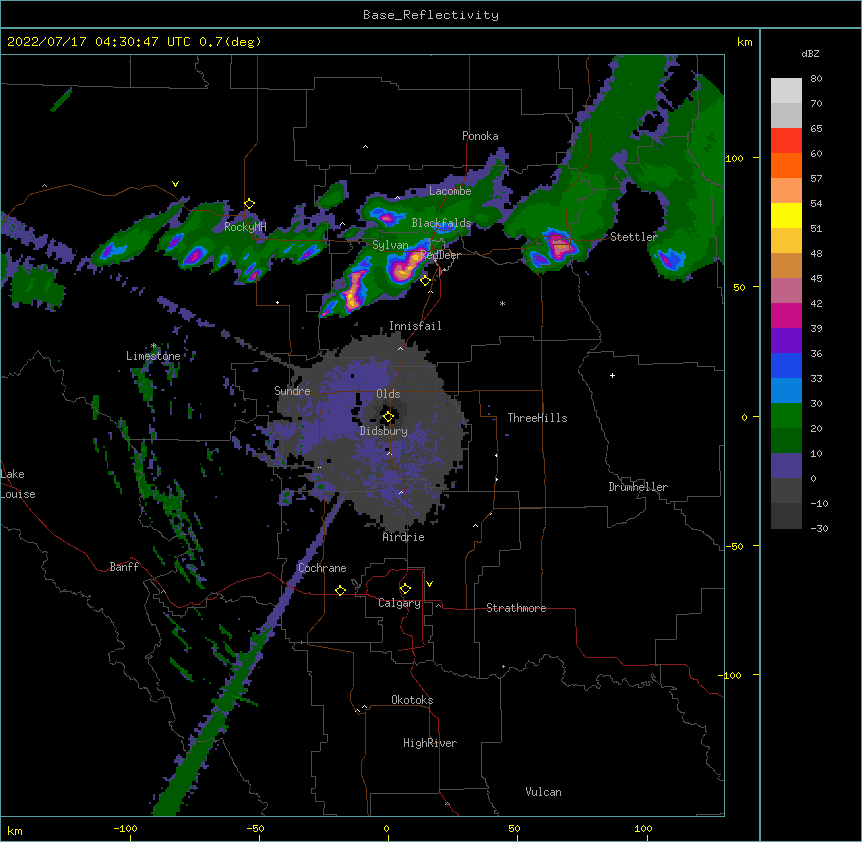Click the ThreeHills city label
The image size is (862, 842).
537,418
